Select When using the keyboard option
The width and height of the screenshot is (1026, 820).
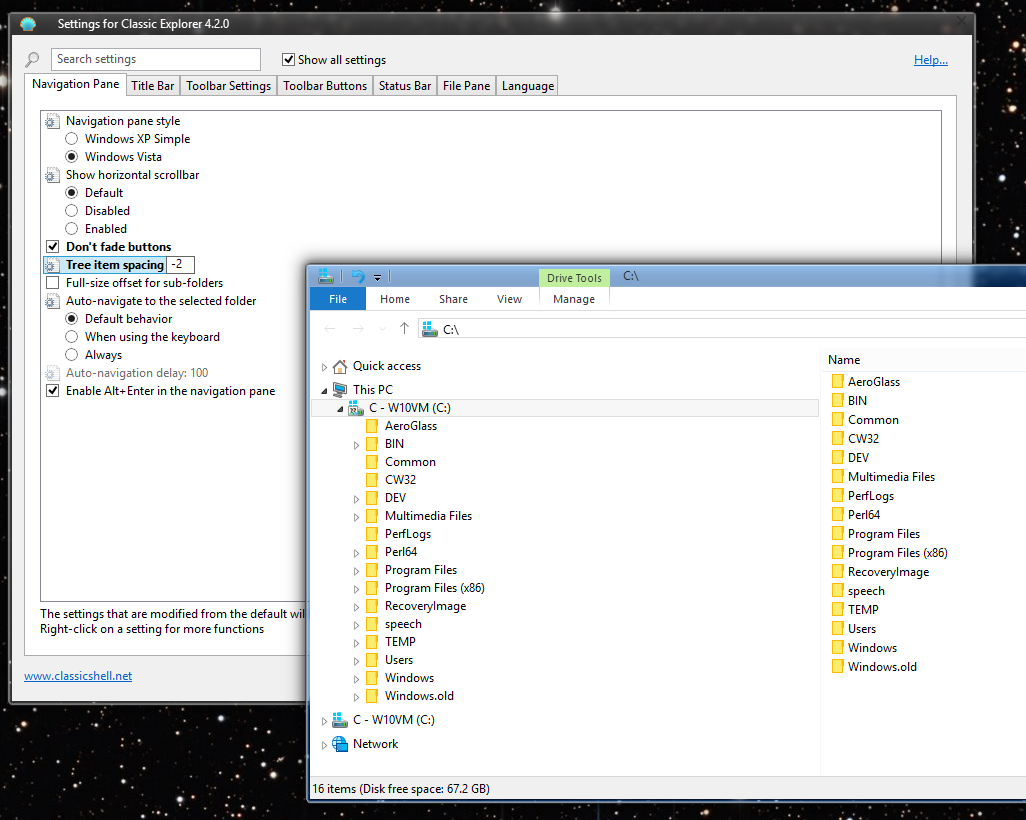(x=72, y=337)
